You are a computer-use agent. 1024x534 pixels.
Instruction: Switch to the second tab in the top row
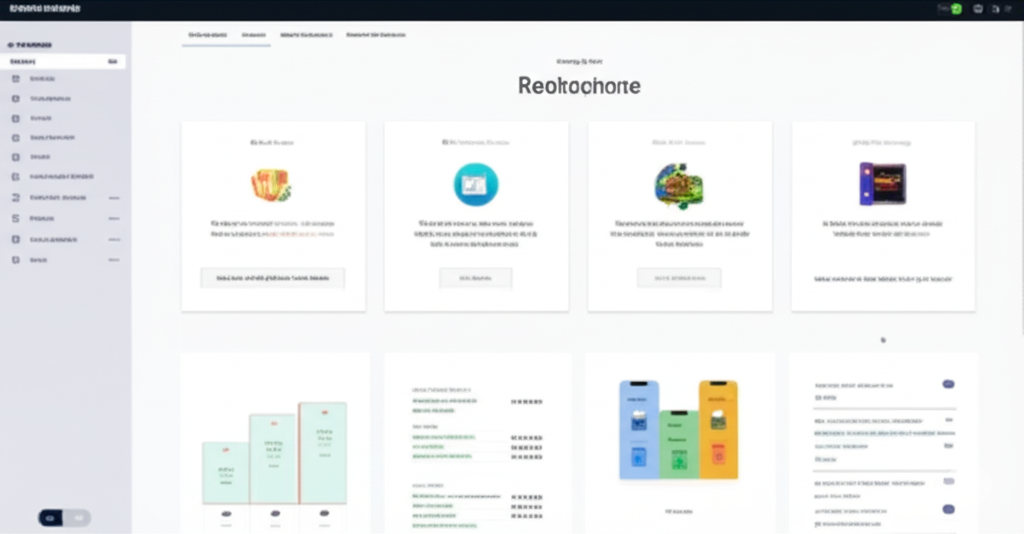253,35
